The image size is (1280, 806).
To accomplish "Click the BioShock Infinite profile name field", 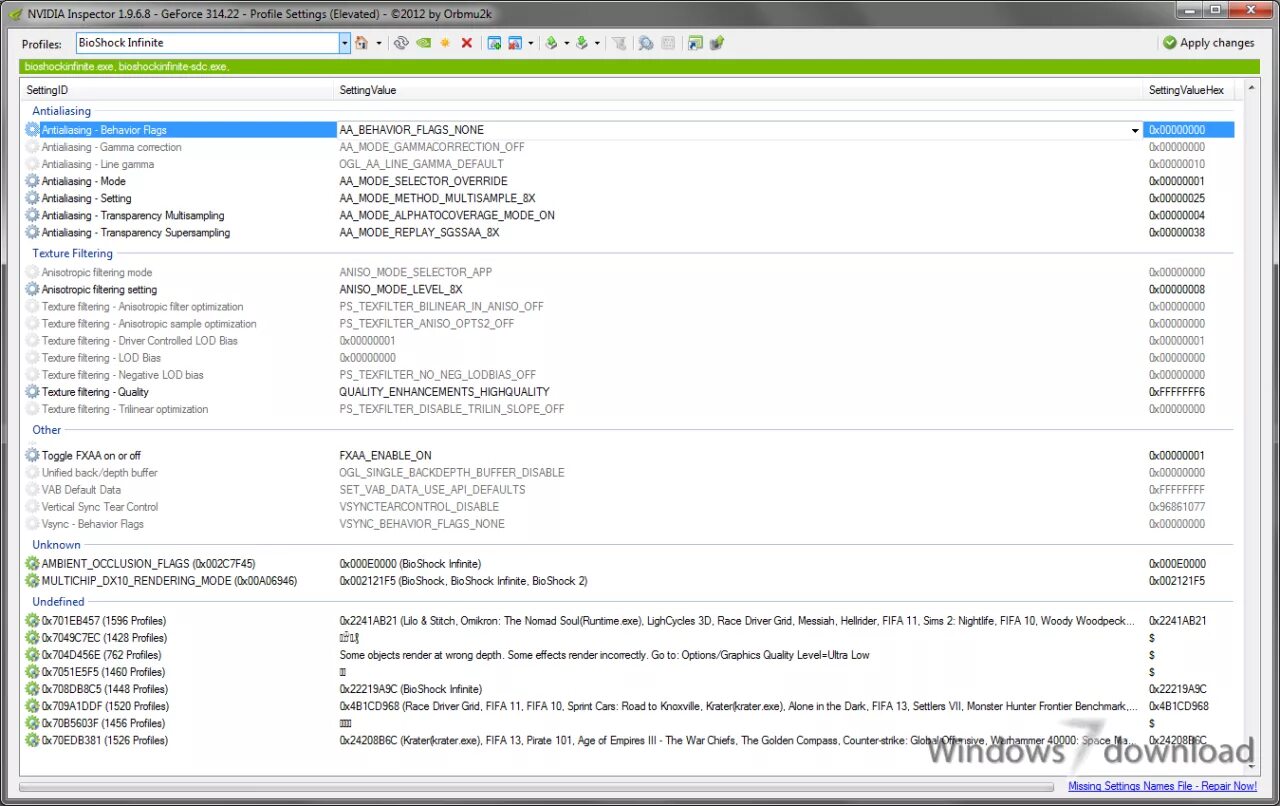I will (x=207, y=43).
